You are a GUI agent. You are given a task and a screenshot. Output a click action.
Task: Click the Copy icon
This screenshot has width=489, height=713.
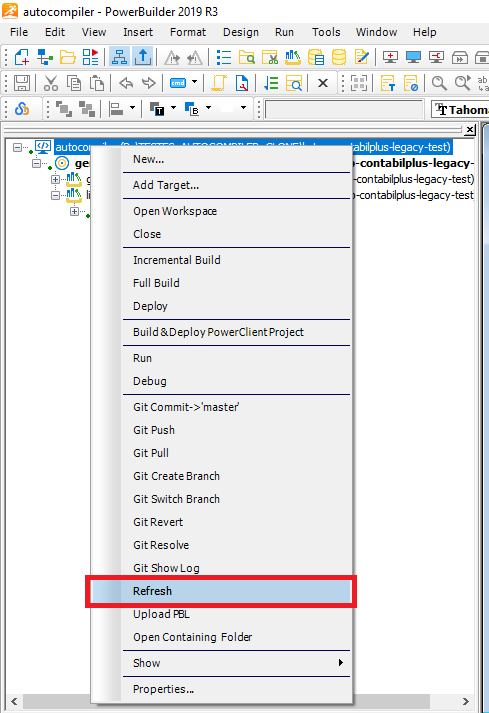[74, 83]
